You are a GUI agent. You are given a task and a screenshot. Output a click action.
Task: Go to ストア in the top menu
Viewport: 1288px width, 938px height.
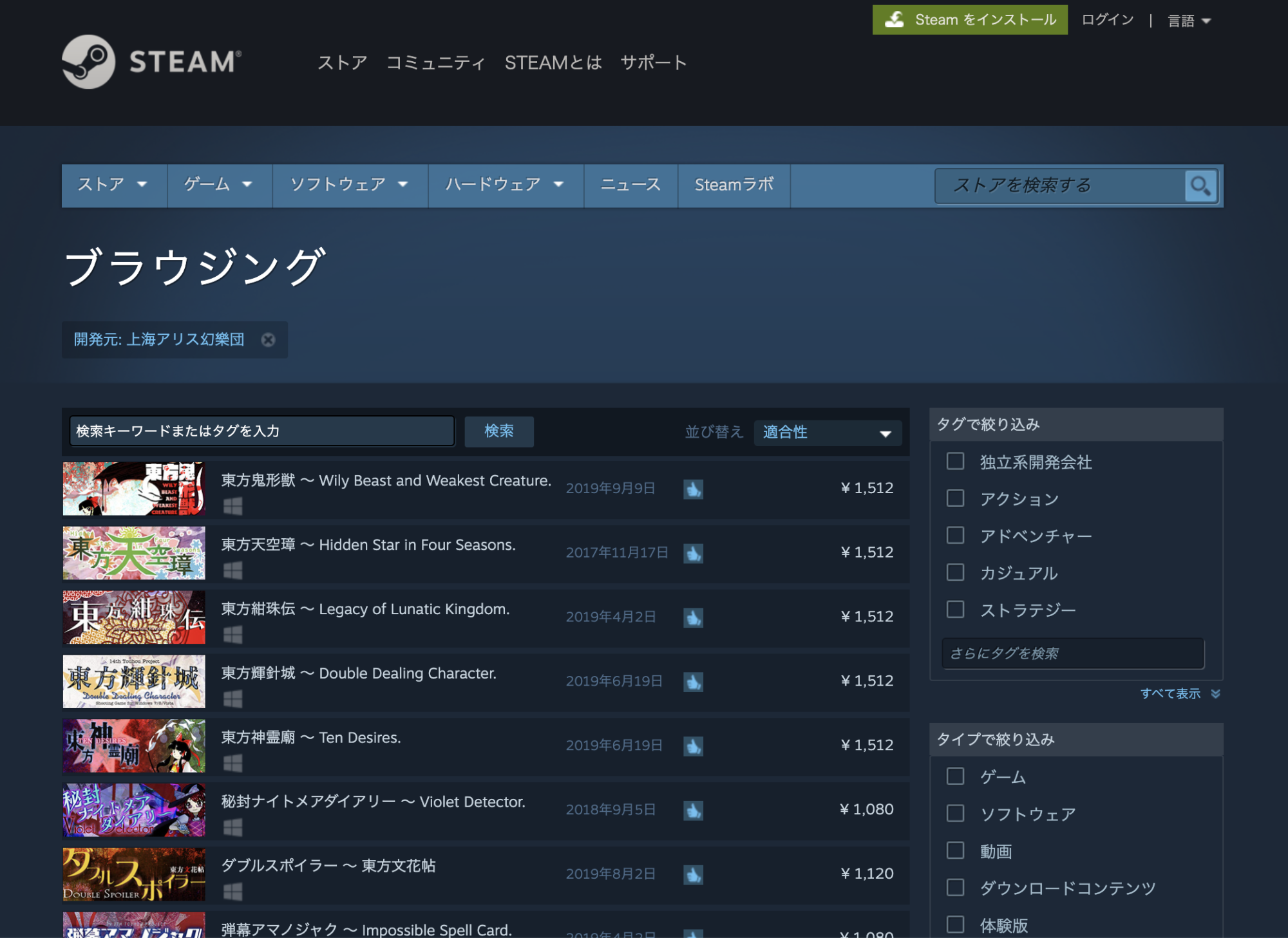342,62
